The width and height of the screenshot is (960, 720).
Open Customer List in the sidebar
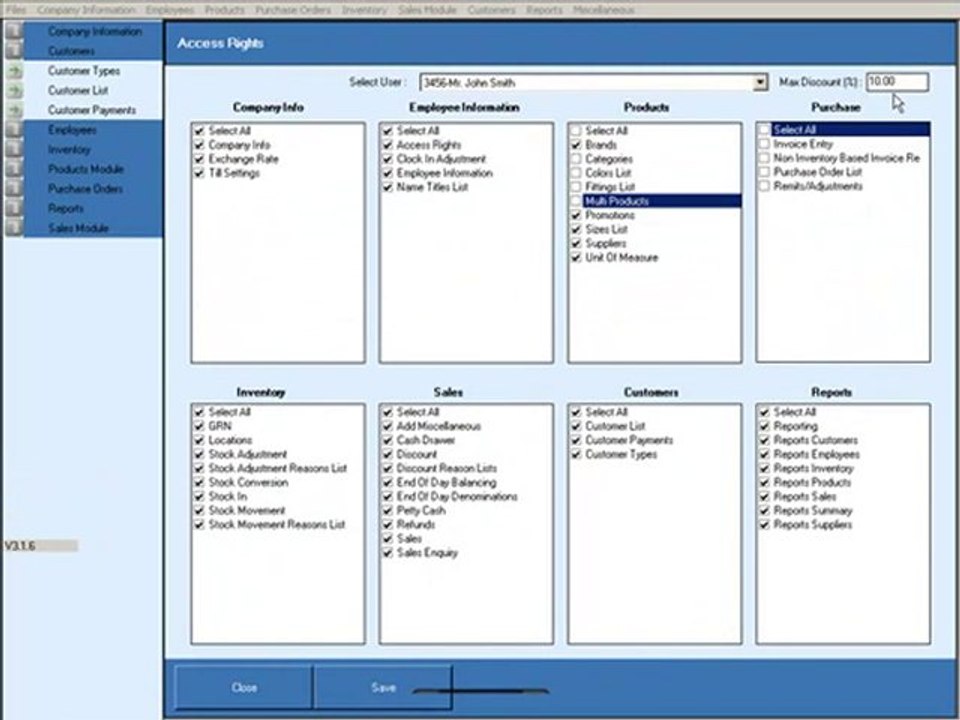(x=78, y=91)
